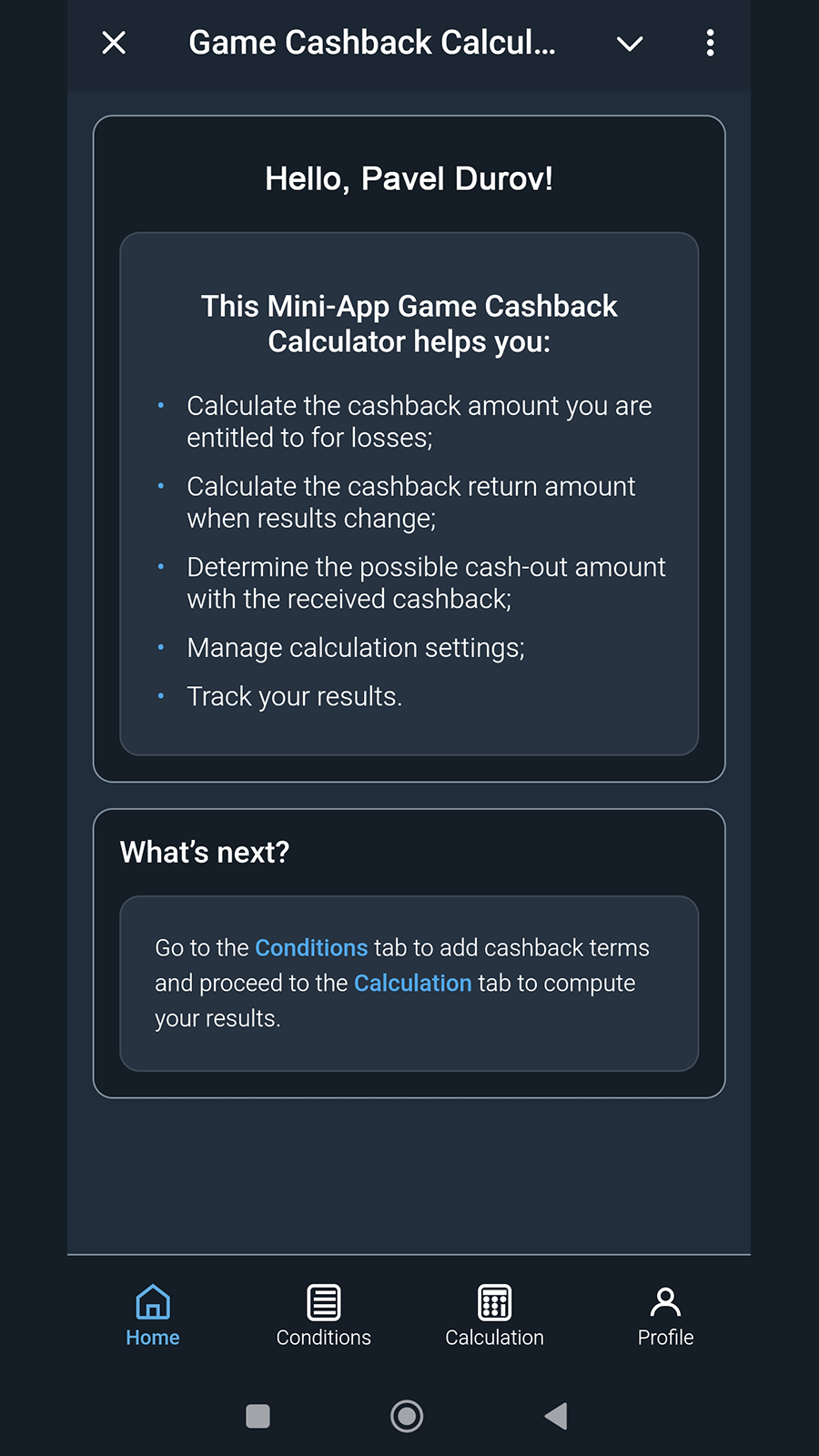Tap the Android recent apps square button
Screen dimensions: 819x1456
258,1416
